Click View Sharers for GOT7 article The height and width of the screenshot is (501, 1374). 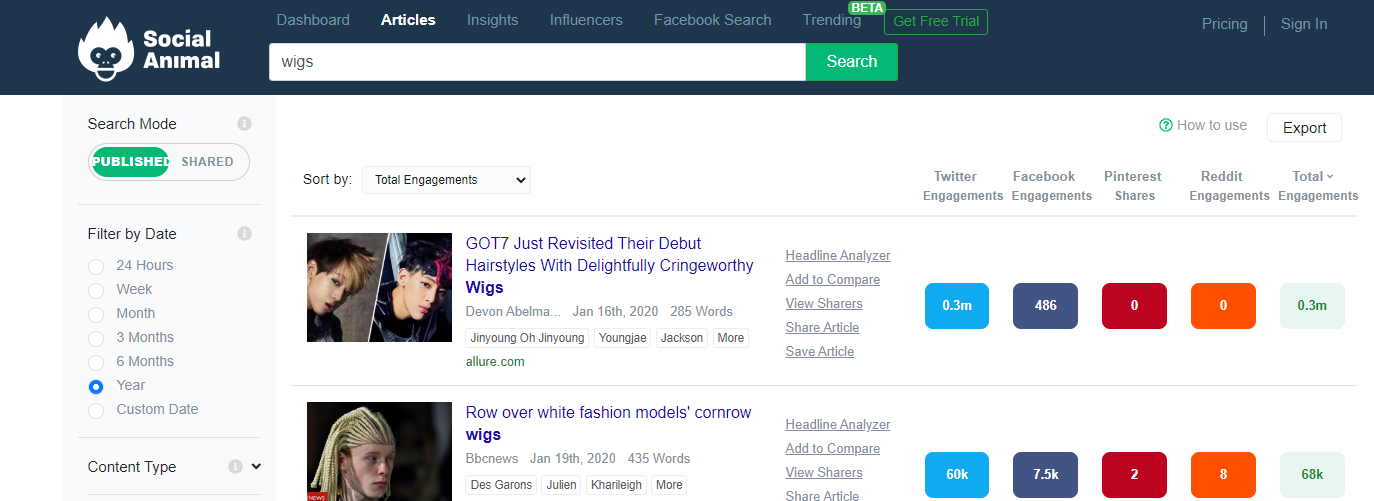[x=824, y=304]
